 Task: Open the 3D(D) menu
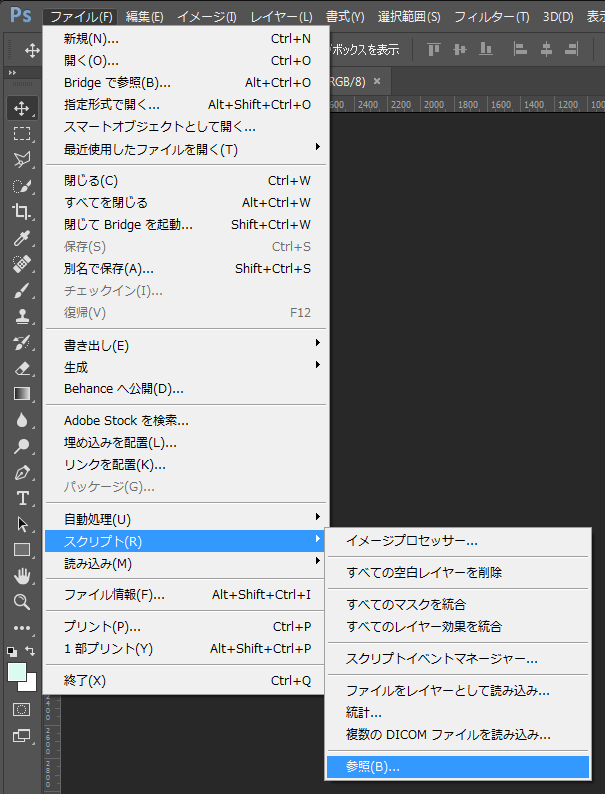click(558, 17)
